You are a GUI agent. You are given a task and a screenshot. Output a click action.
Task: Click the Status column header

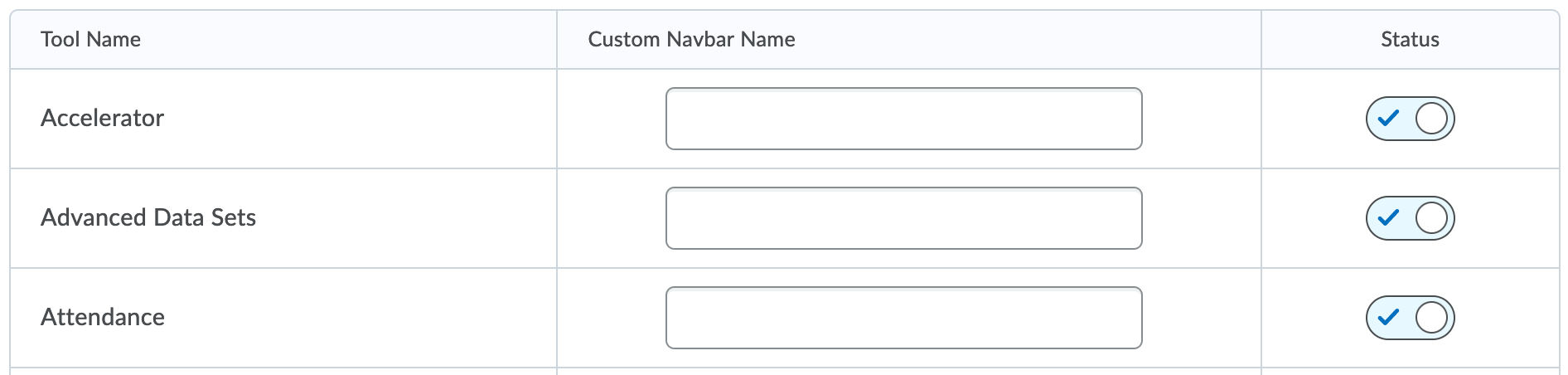1410,40
